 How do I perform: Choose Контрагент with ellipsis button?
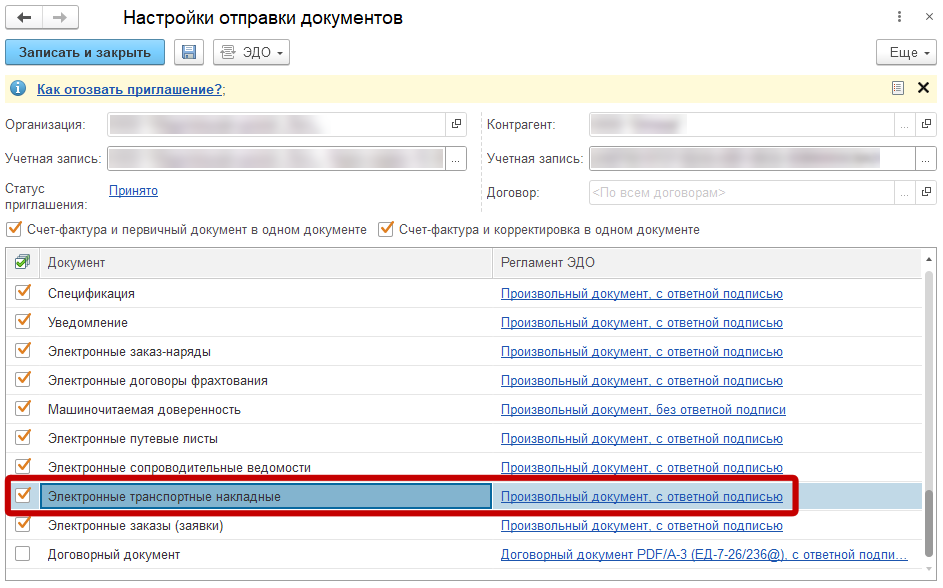pyautogui.click(x=905, y=124)
